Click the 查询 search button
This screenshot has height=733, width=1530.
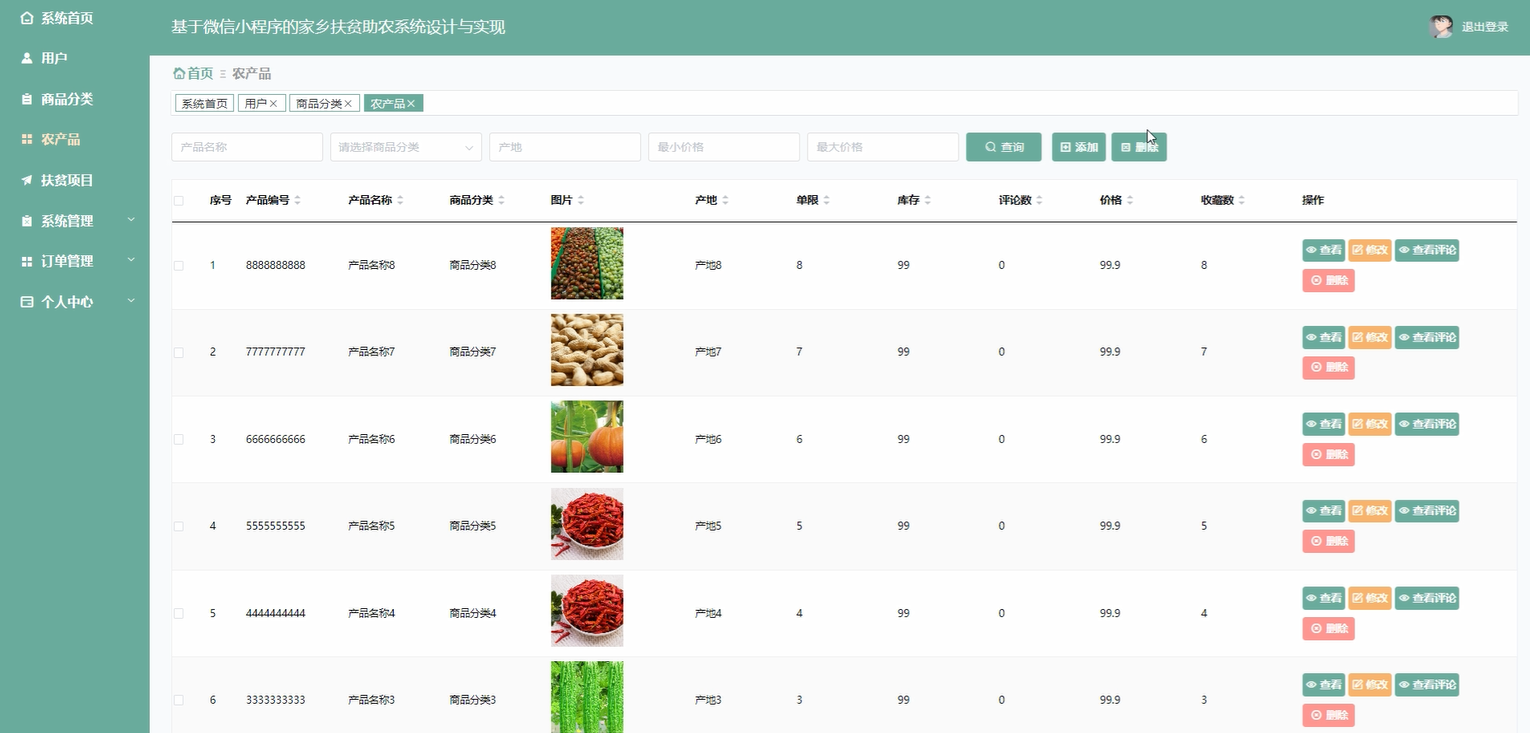(x=1004, y=147)
